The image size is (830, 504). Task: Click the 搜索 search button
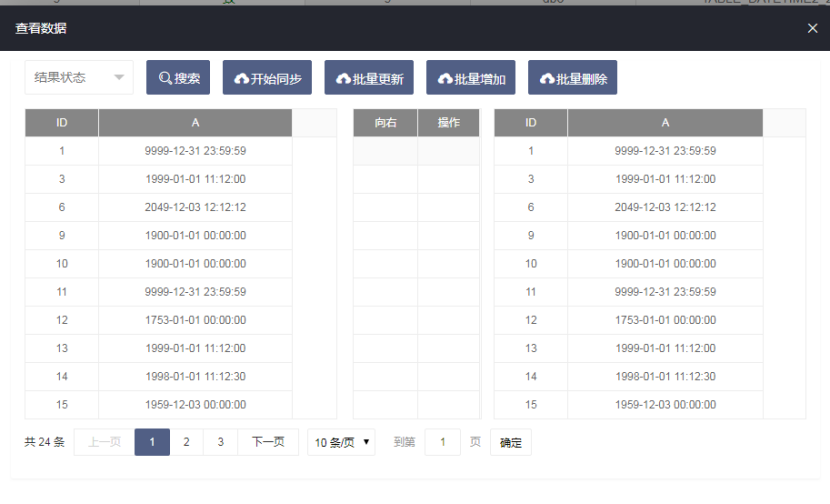pyautogui.click(x=178, y=79)
